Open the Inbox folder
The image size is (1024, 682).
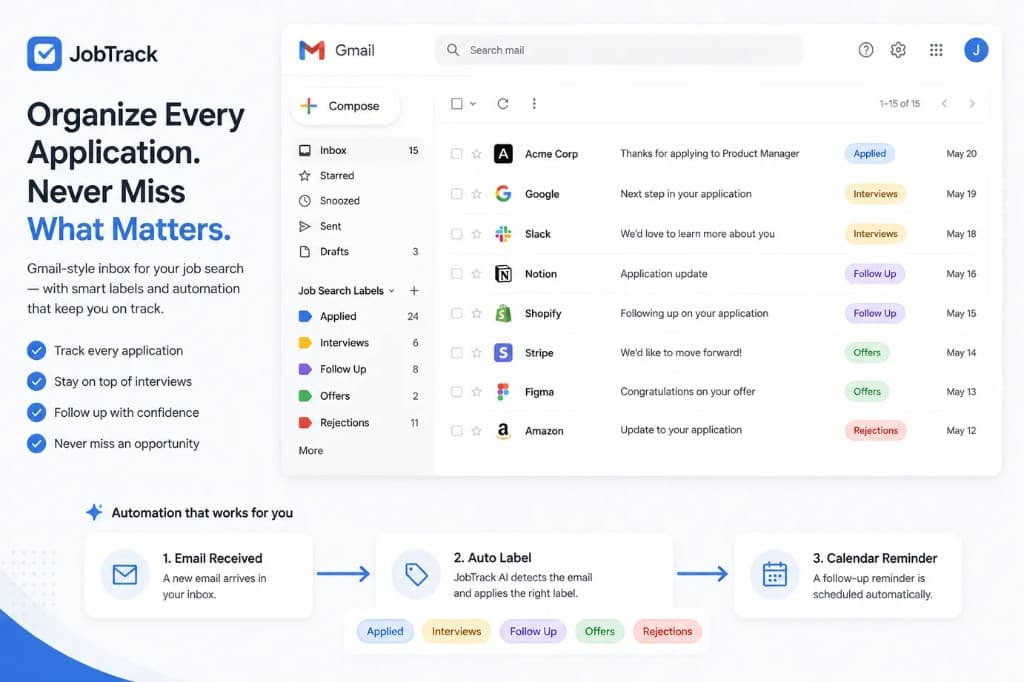359,150
